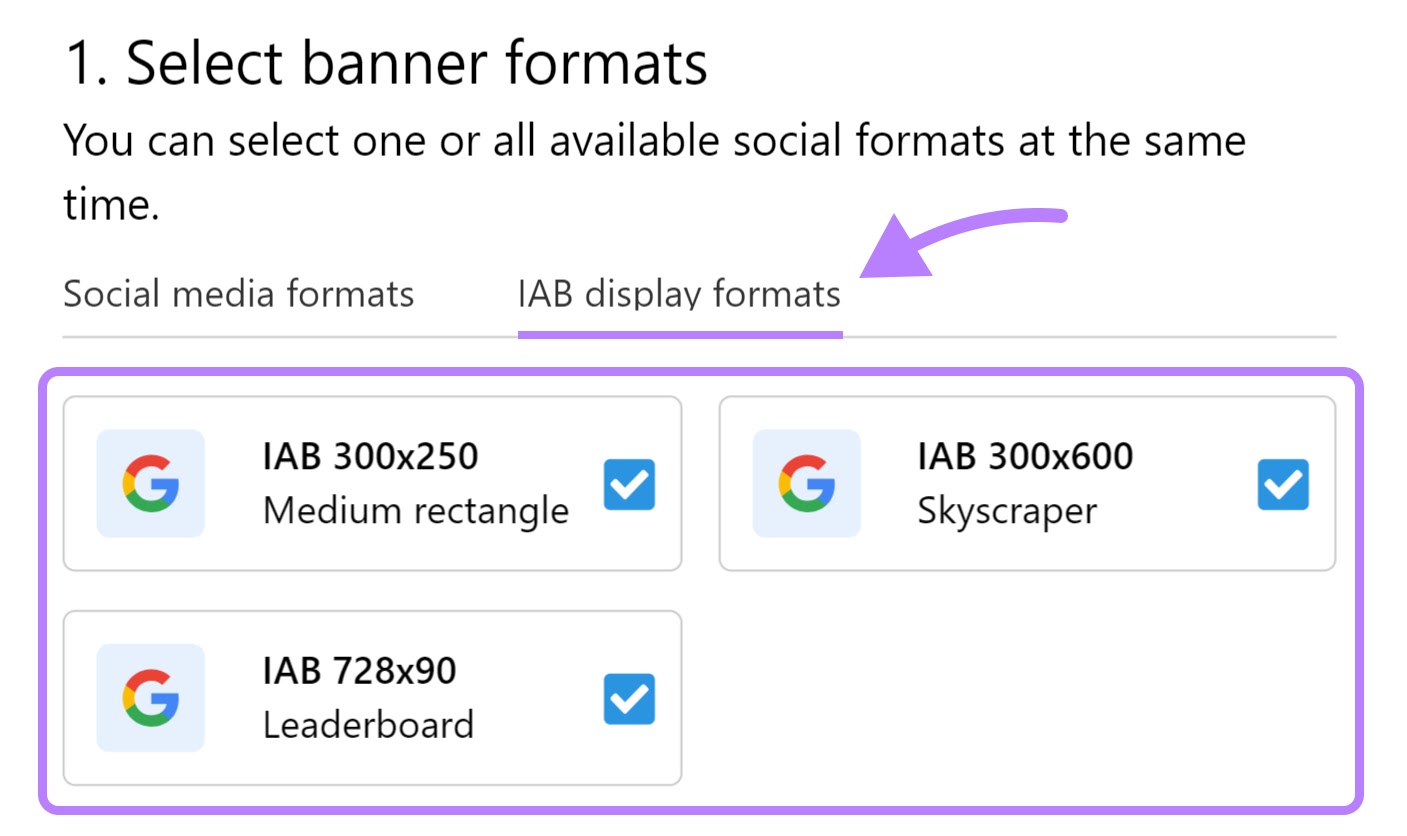
Task: Uncheck the IAB 300x600 checkbox
Action: [1283, 485]
